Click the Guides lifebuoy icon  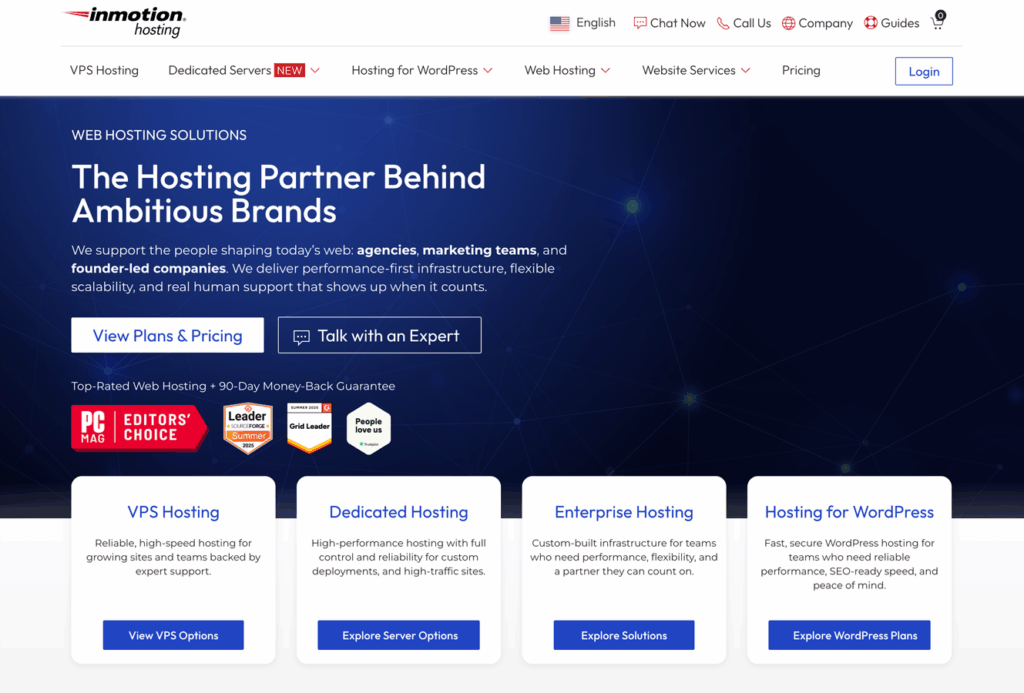(871, 23)
